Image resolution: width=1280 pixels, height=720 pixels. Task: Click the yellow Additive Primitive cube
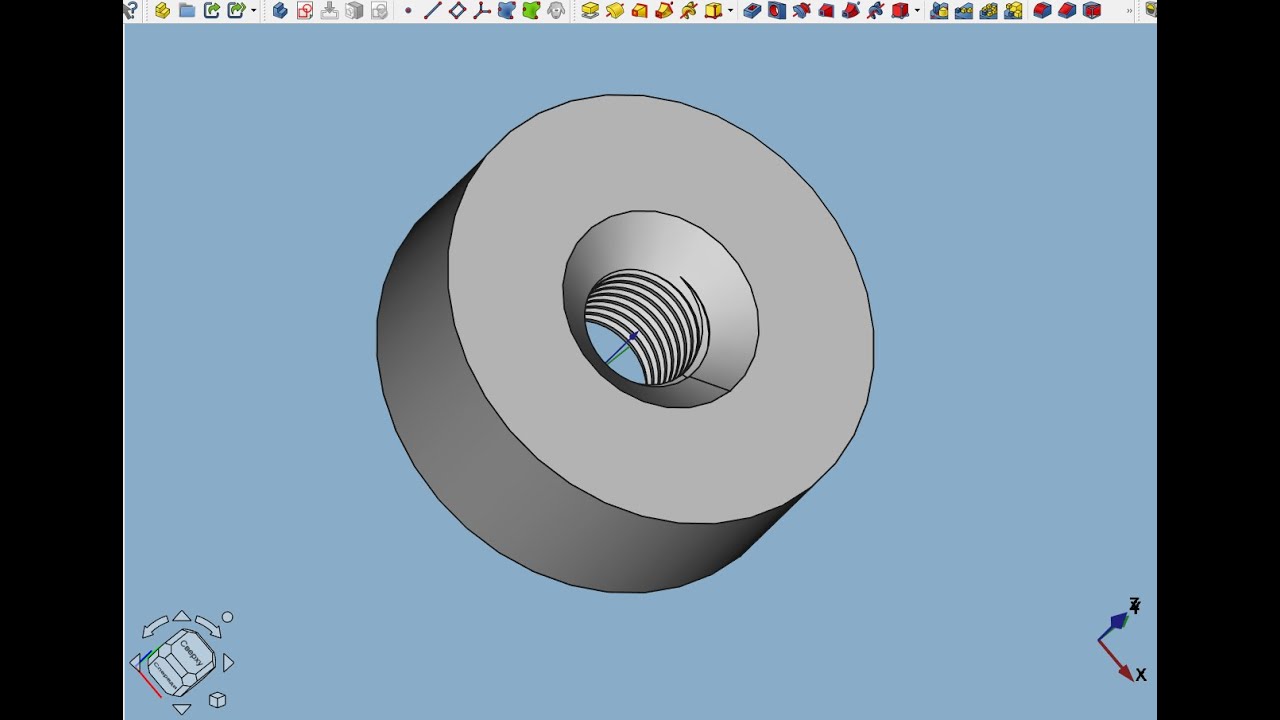[713, 10]
